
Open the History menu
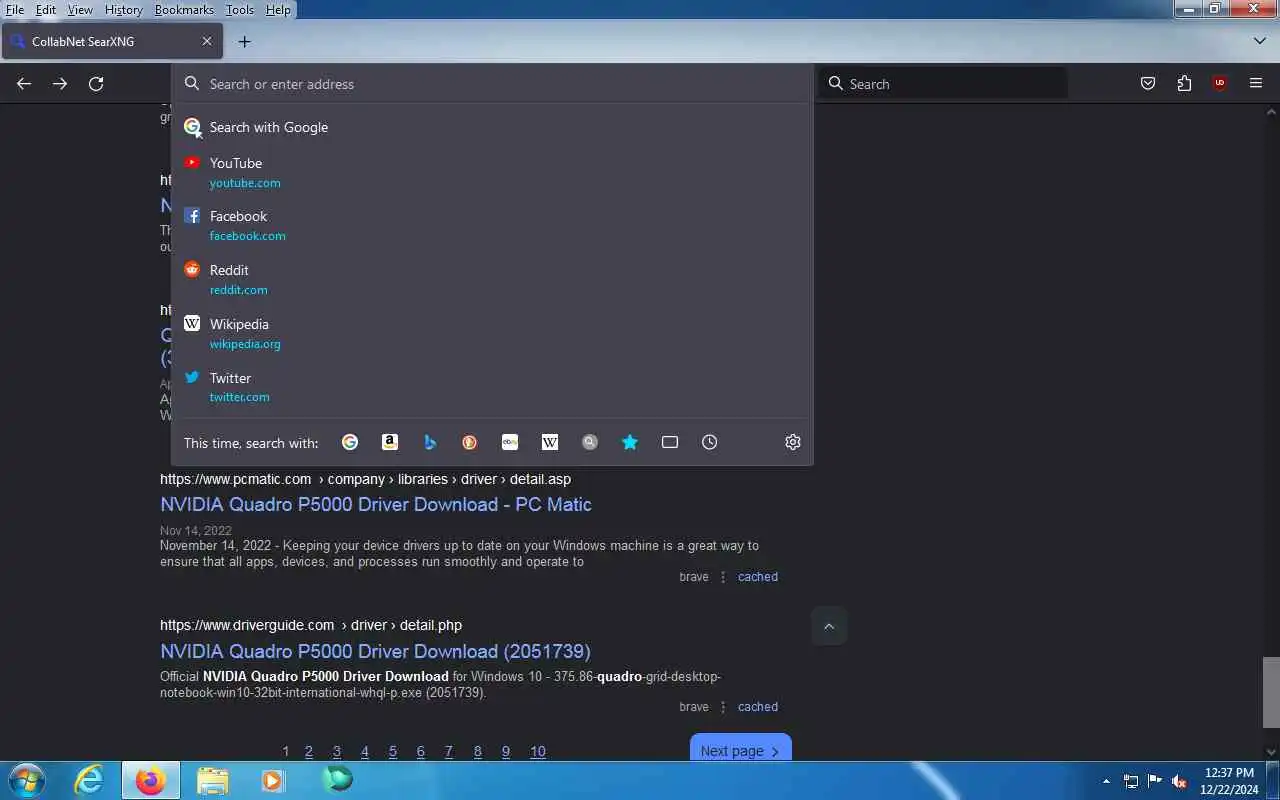[124, 9]
